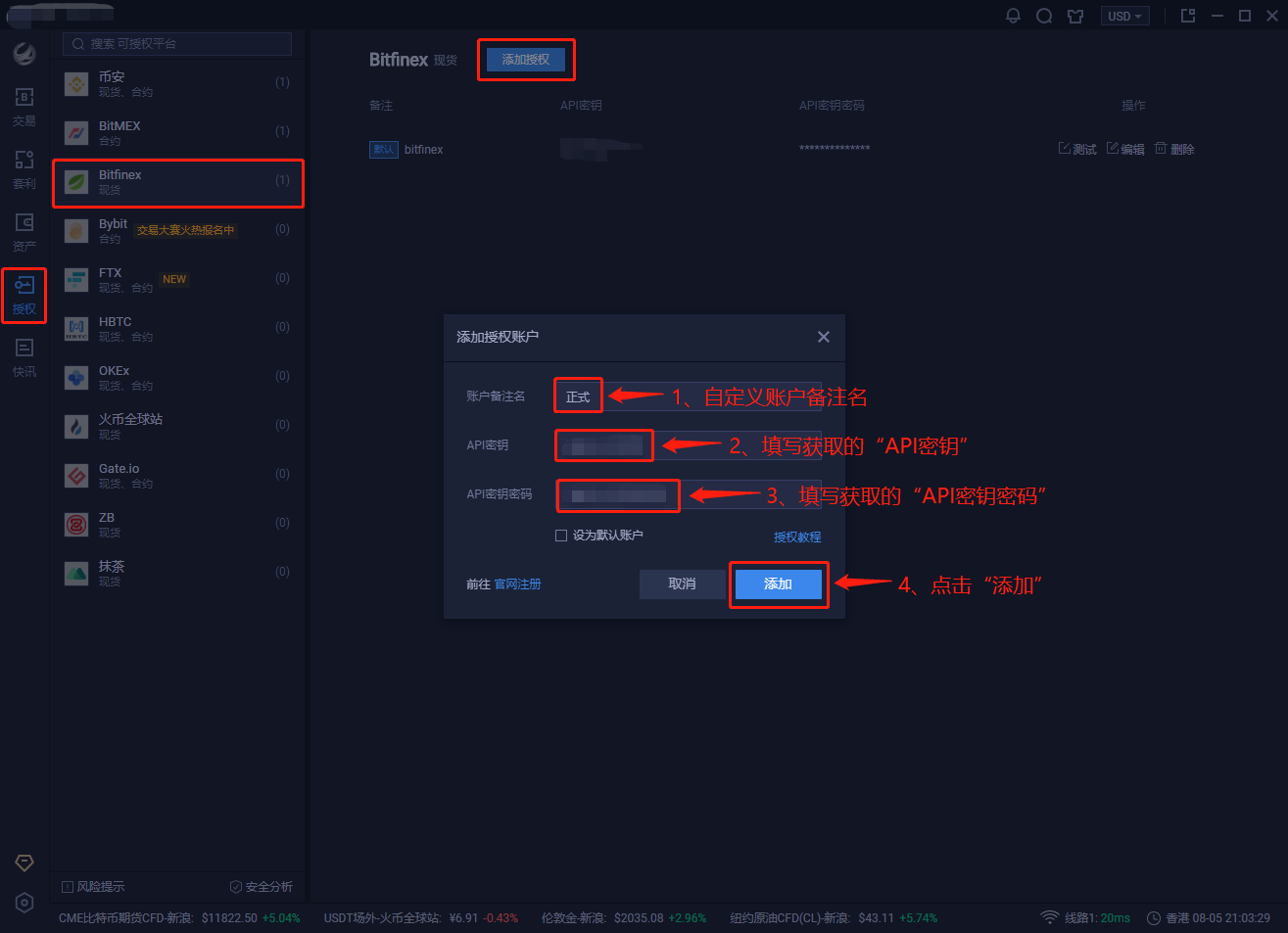1288x933 pixels.
Task: Open the 快讯 news sidebar section
Action: tap(24, 358)
